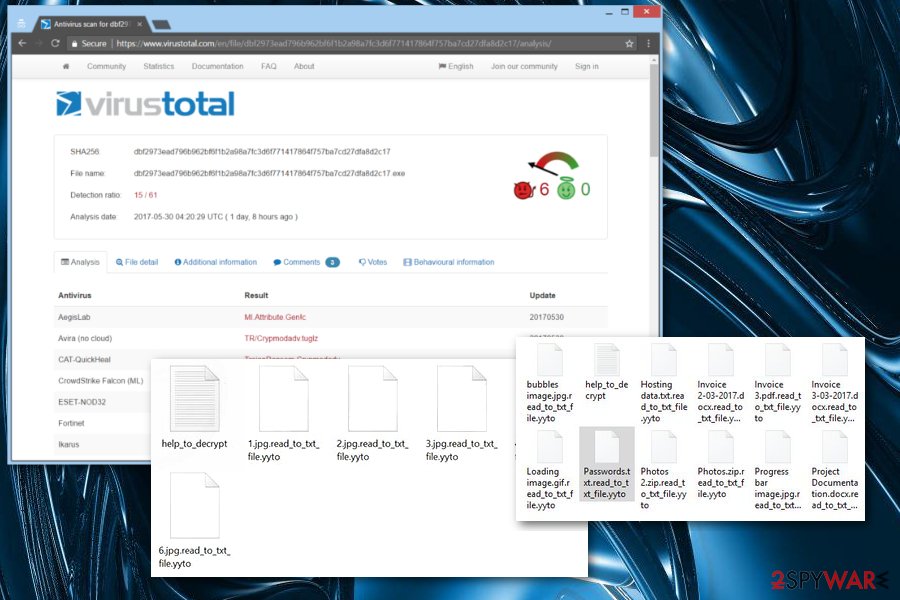Select the Analysis tab
Image resolution: width=900 pixels, height=600 pixels.
[80, 262]
